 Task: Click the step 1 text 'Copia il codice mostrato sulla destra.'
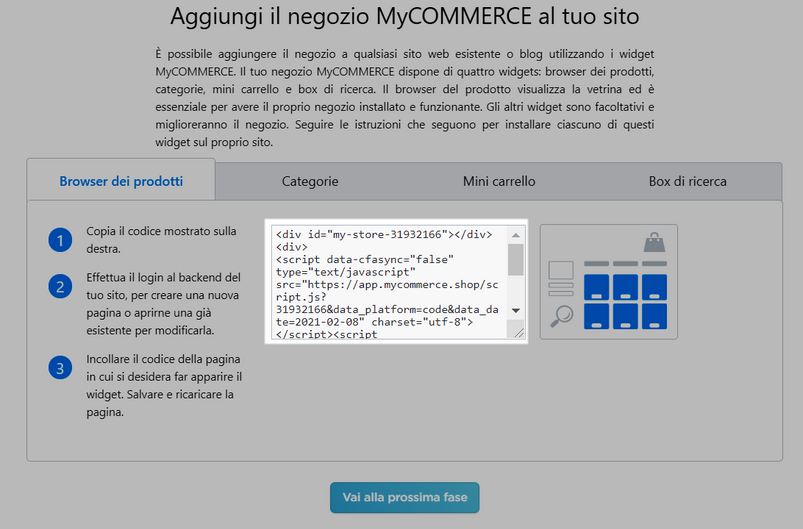coord(161,240)
